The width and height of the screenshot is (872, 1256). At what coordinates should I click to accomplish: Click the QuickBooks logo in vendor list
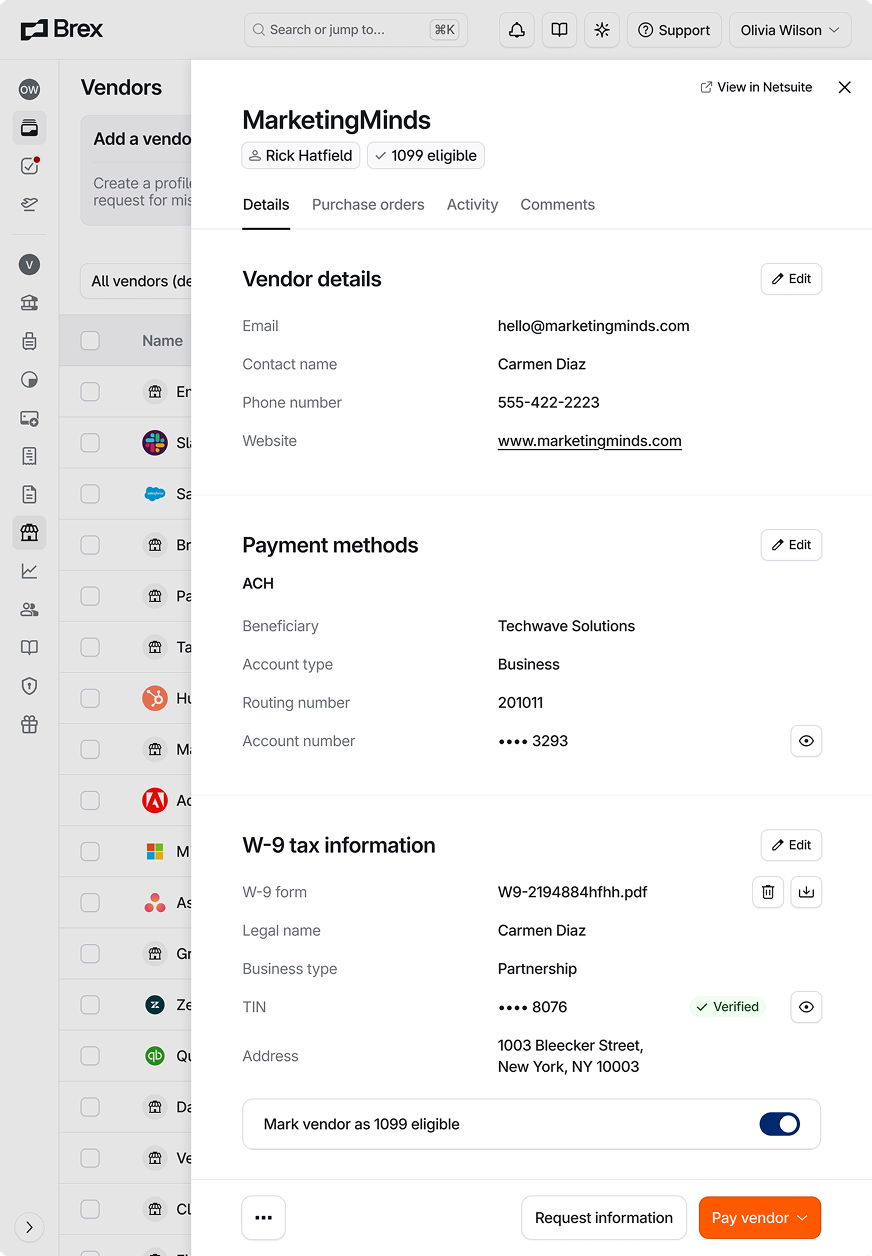click(x=154, y=1056)
